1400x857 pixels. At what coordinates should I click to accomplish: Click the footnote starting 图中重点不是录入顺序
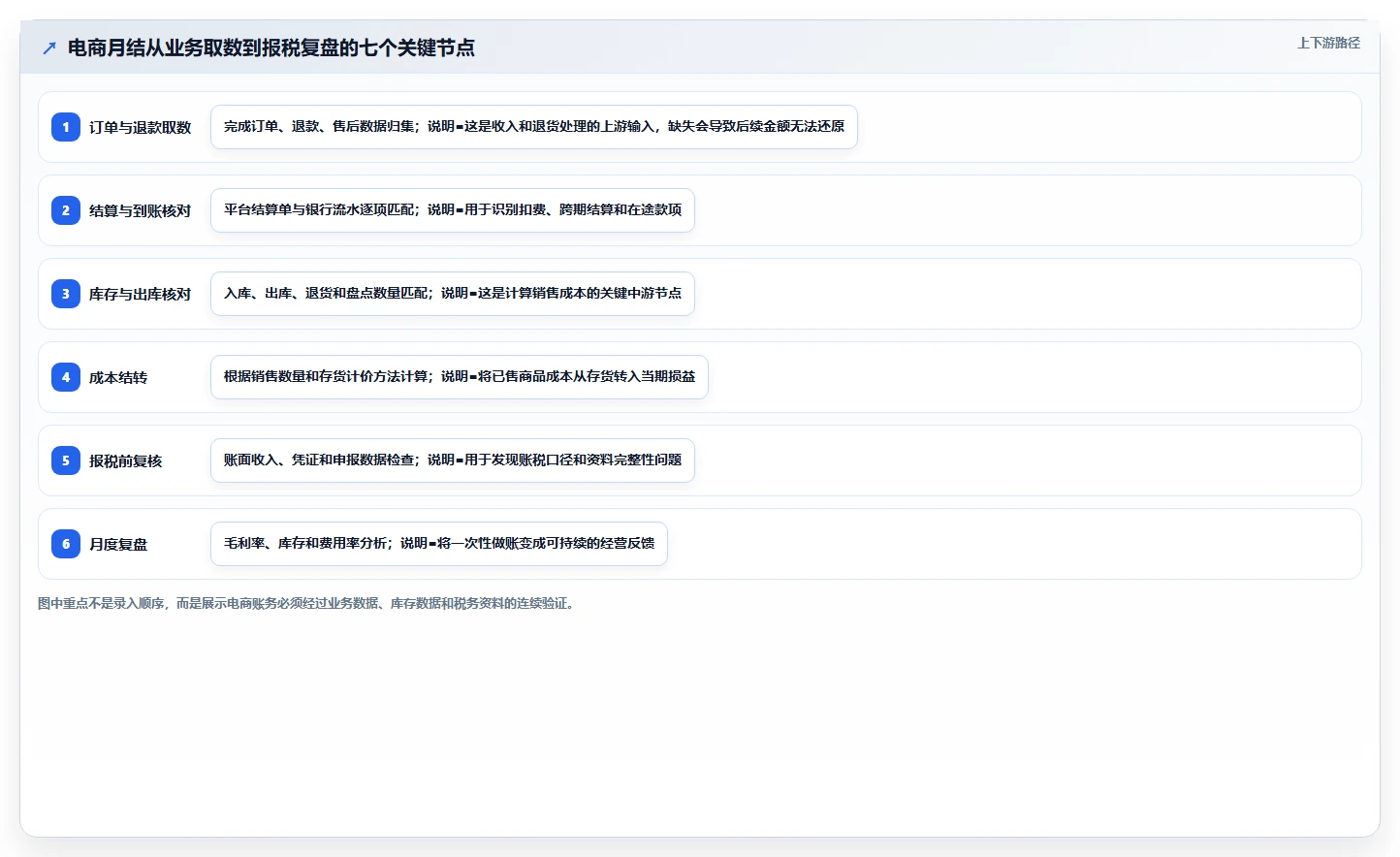(x=306, y=603)
